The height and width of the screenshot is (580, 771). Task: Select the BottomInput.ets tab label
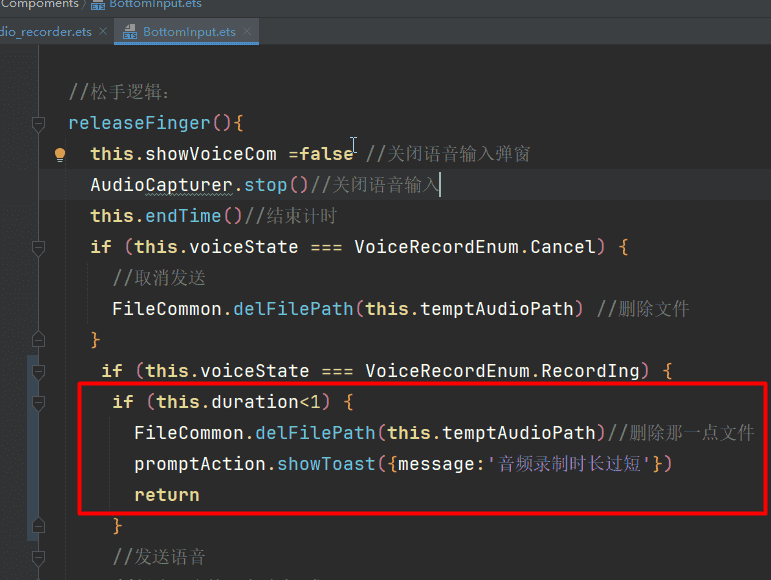point(189,32)
